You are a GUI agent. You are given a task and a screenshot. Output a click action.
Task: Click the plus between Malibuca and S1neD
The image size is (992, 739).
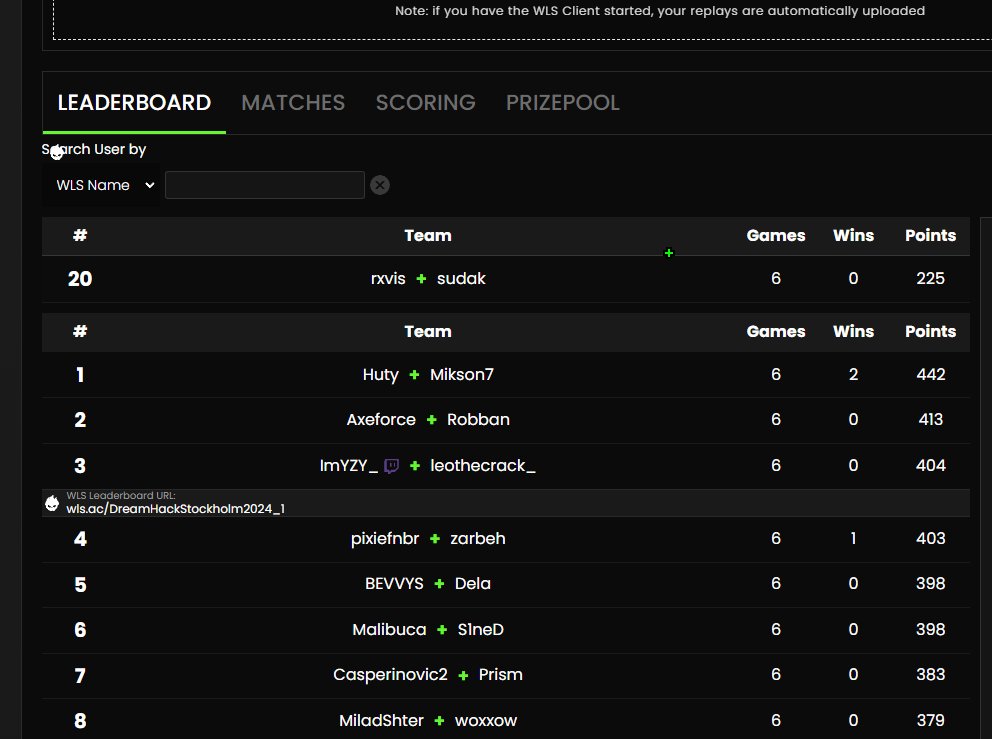click(x=442, y=630)
